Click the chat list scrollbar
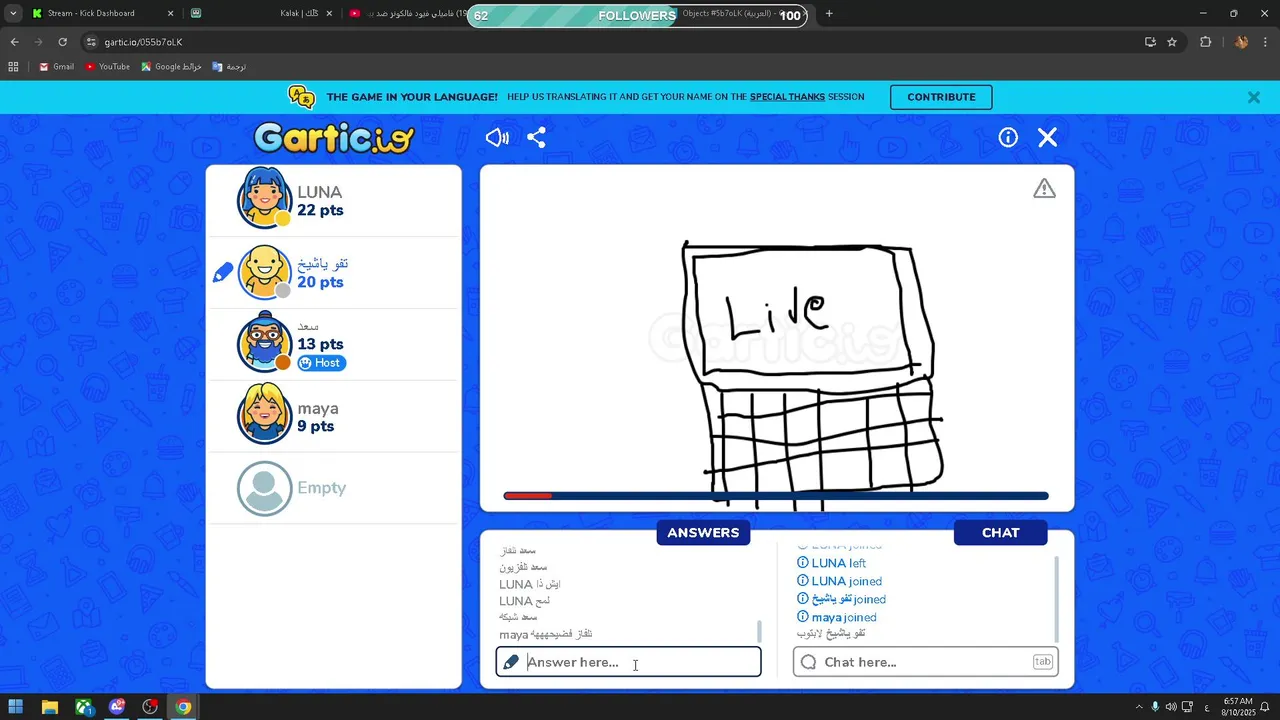1280x720 pixels. point(1056,598)
